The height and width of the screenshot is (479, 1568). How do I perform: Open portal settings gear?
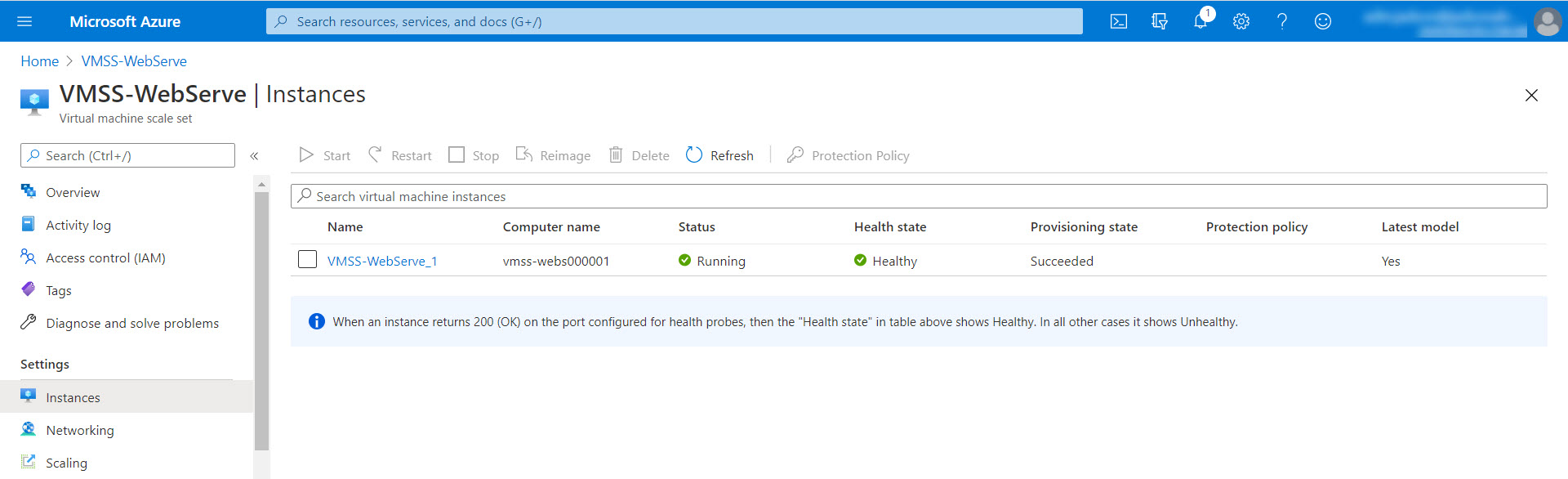(x=1241, y=21)
